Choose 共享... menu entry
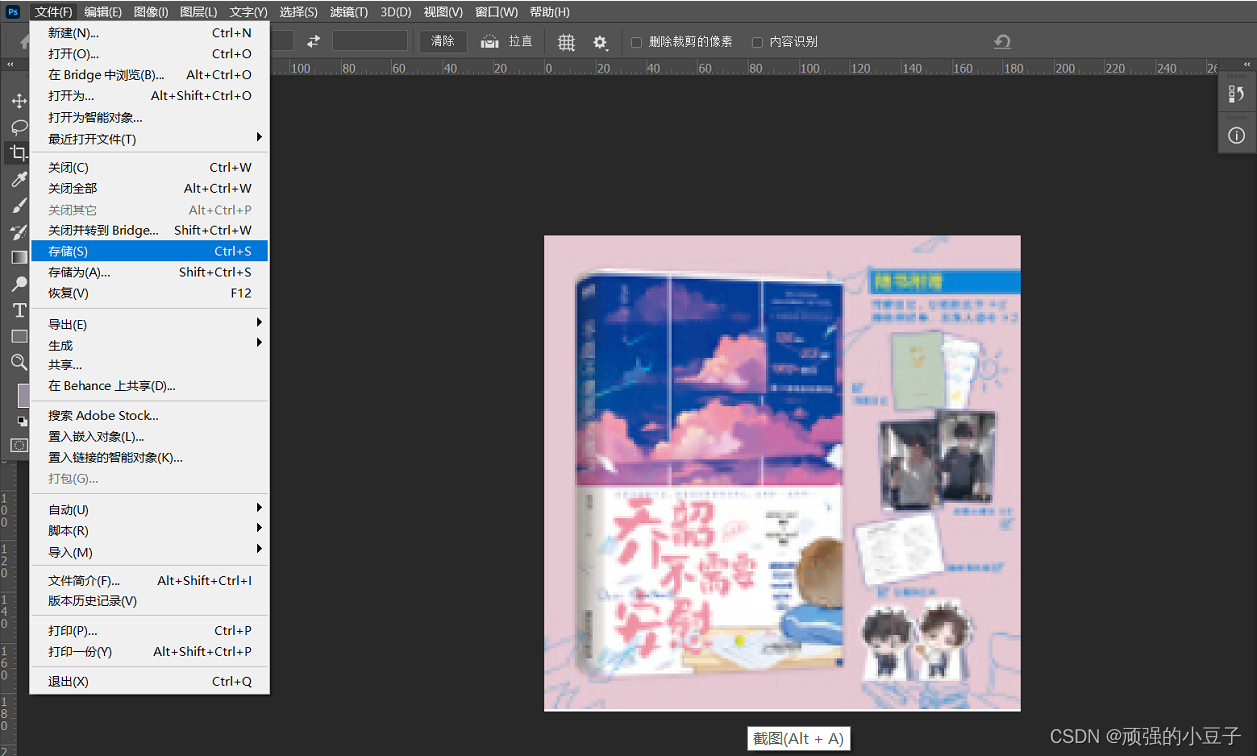 (150, 365)
